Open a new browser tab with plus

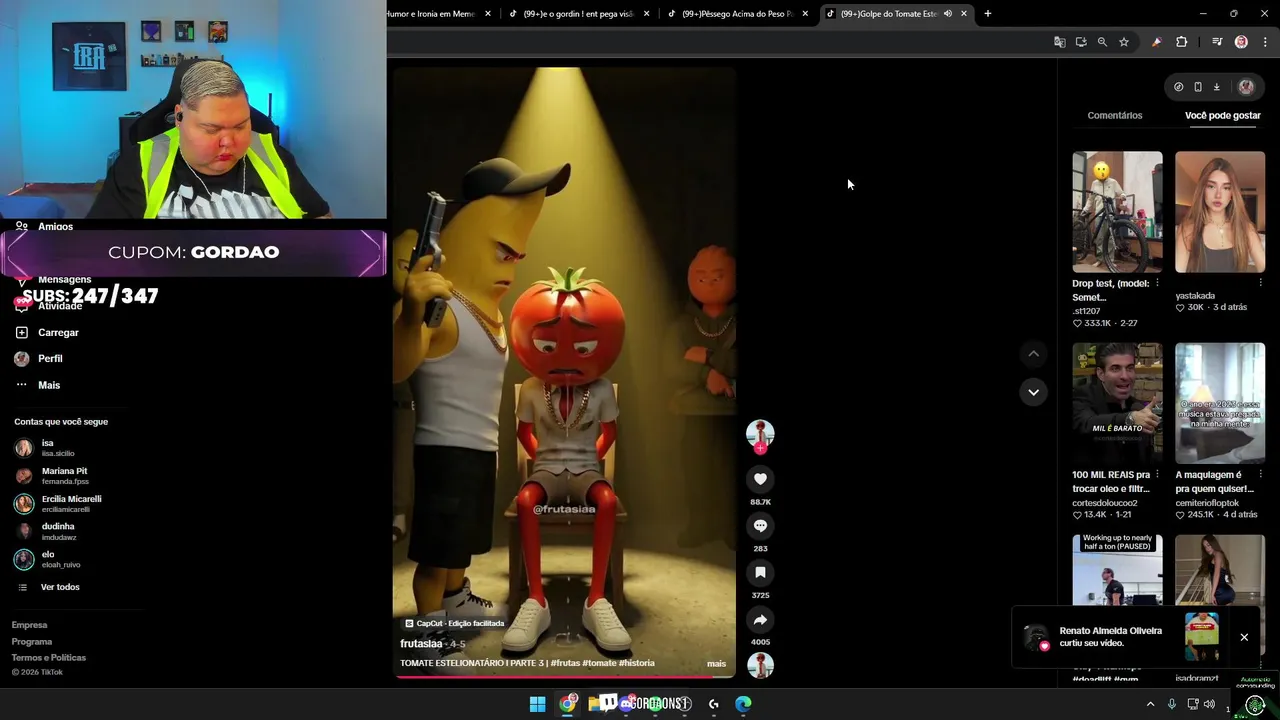[988, 14]
